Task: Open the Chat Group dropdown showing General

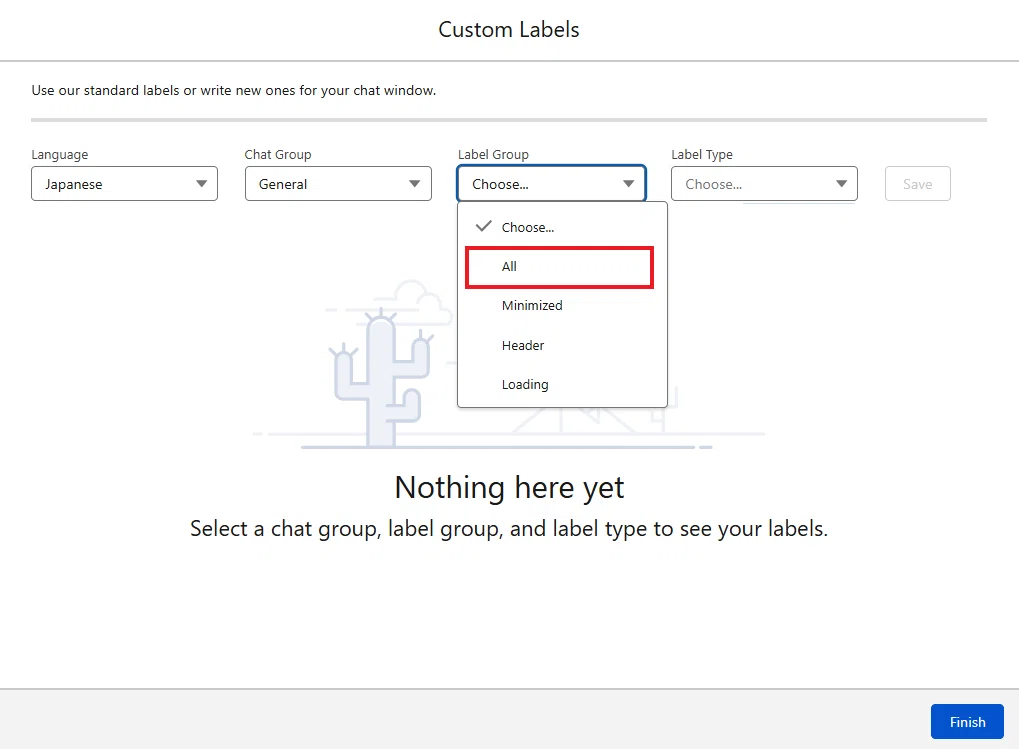Action: 338,184
